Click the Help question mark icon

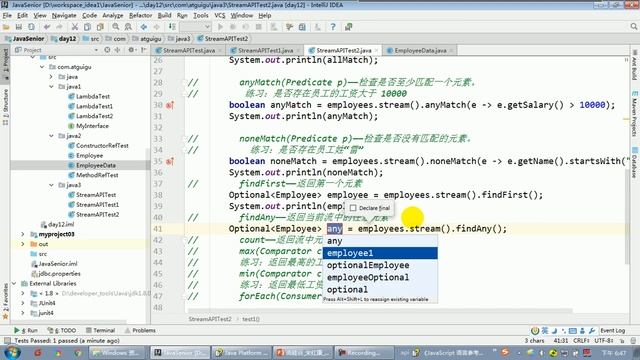click(333, 27)
